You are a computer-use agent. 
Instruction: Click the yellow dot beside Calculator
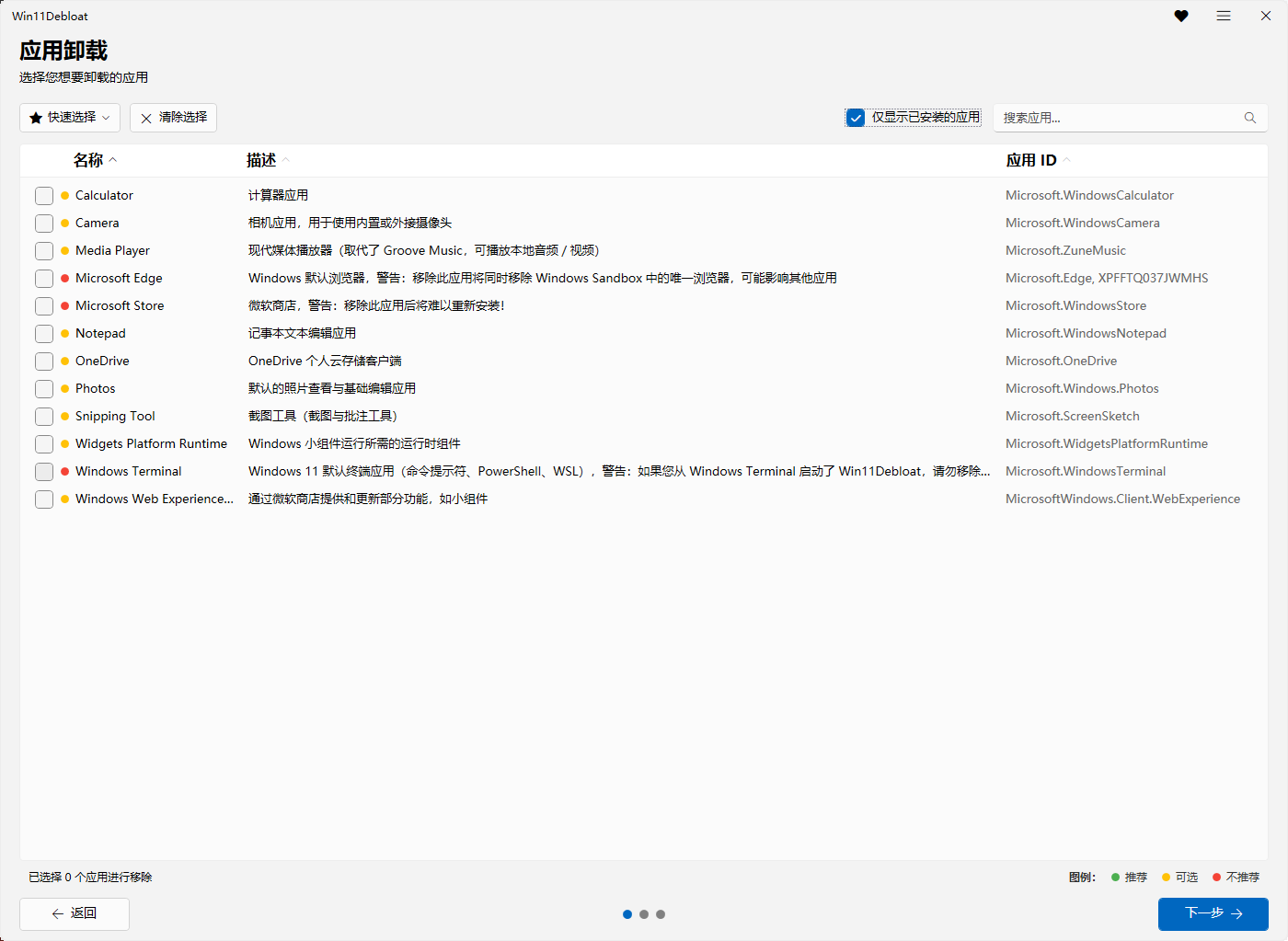64,195
